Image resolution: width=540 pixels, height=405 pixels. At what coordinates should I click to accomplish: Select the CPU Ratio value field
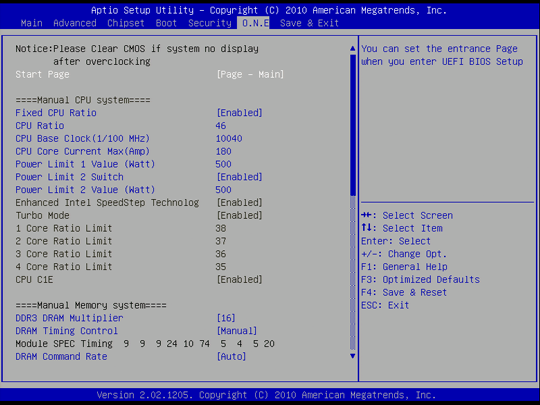[221, 126]
